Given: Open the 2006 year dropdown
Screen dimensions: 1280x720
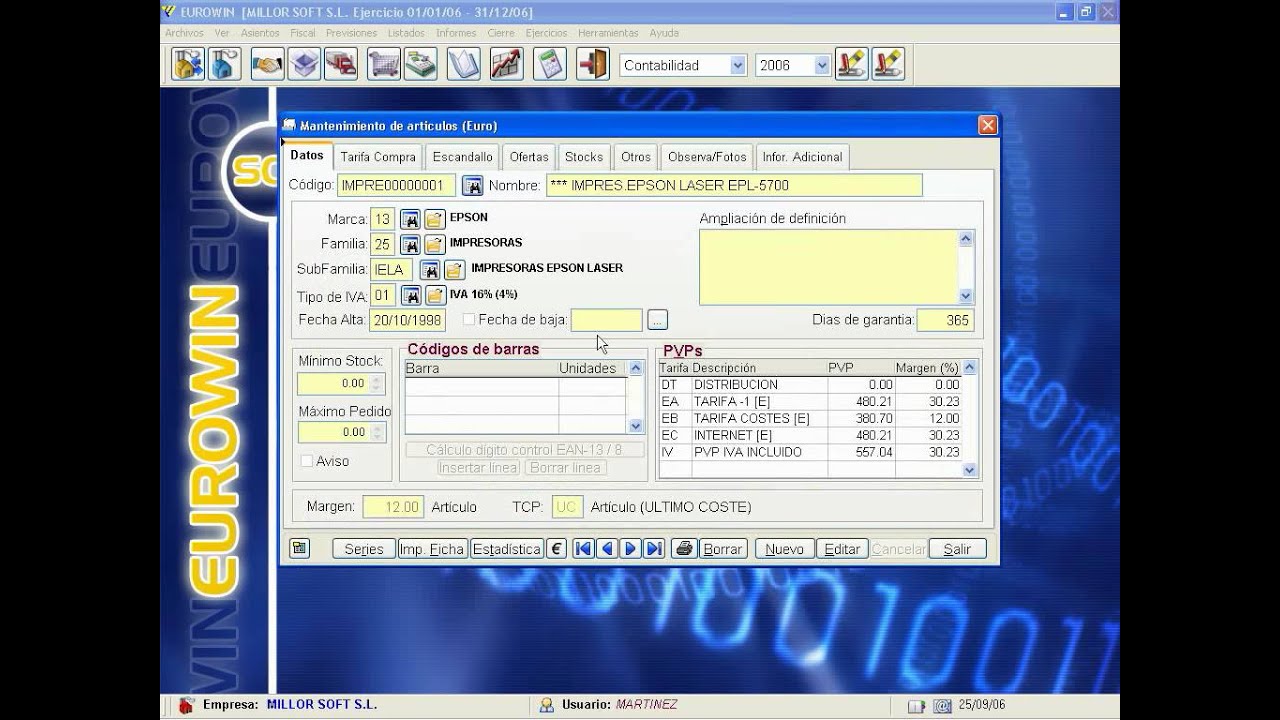Looking at the screenshot, I should [822, 65].
